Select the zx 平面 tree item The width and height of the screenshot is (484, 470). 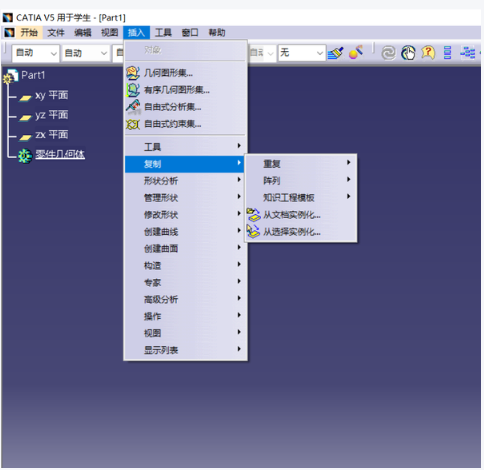[51, 135]
